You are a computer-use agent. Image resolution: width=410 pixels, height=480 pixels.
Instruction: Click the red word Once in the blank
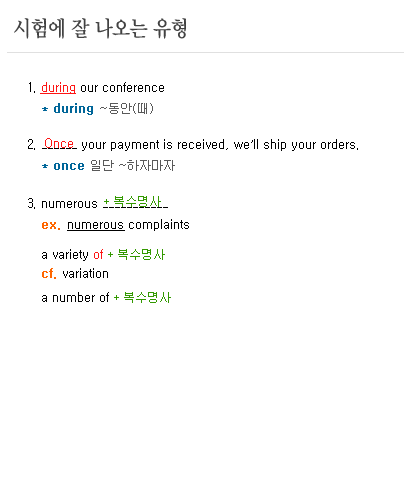pos(59,144)
